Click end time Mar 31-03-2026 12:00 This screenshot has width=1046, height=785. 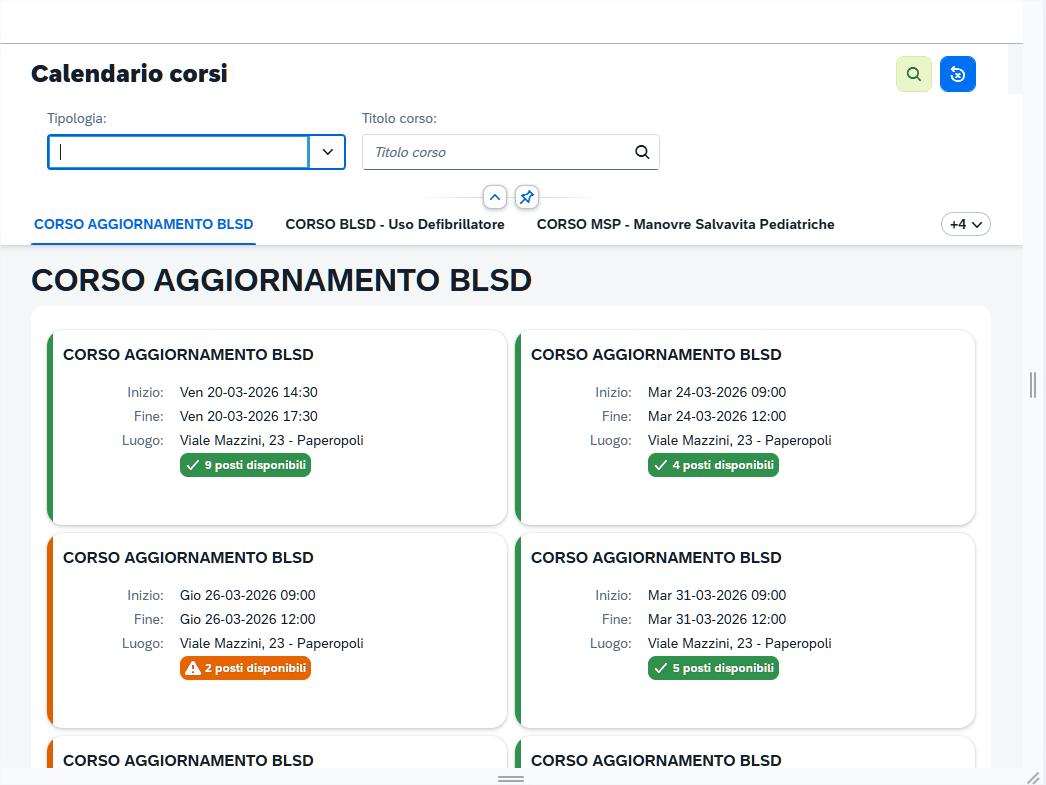[717, 619]
